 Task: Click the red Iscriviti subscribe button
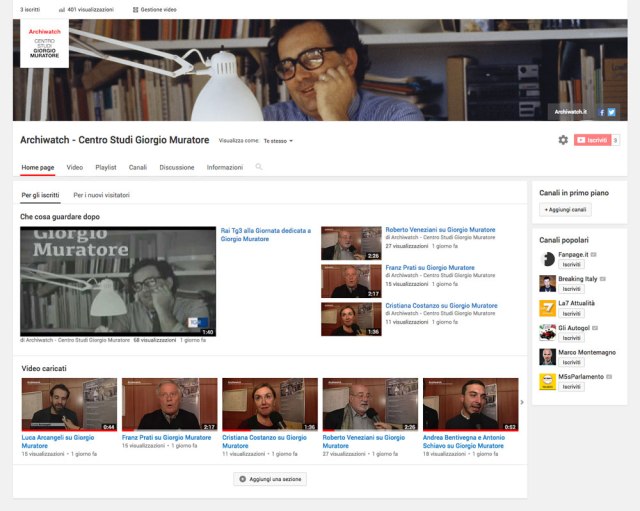click(x=593, y=140)
